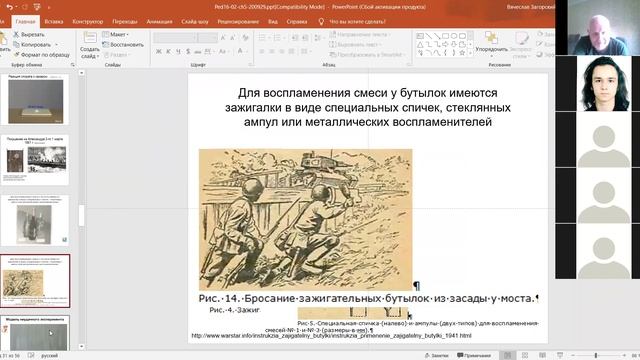Select the rectangle shape in shapes gallery
The height and width of the screenshot is (360, 640).
(445, 36)
